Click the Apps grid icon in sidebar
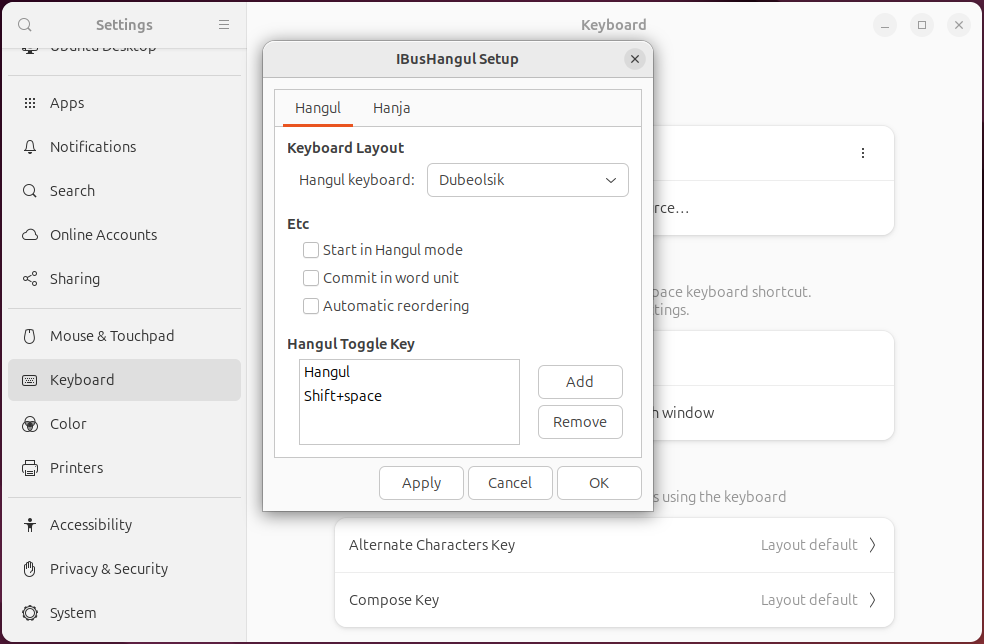 click(29, 103)
